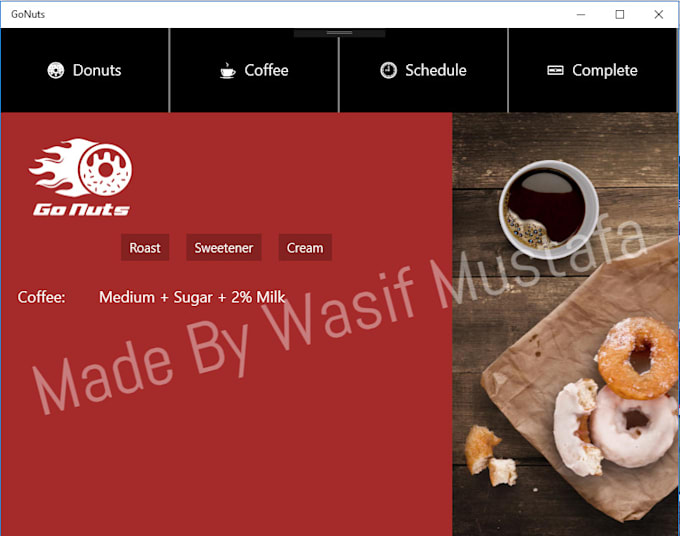Click the clock icon beside Schedule
Image resolution: width=680 pixels, height=536 pixels.
(x=388, y=70)
